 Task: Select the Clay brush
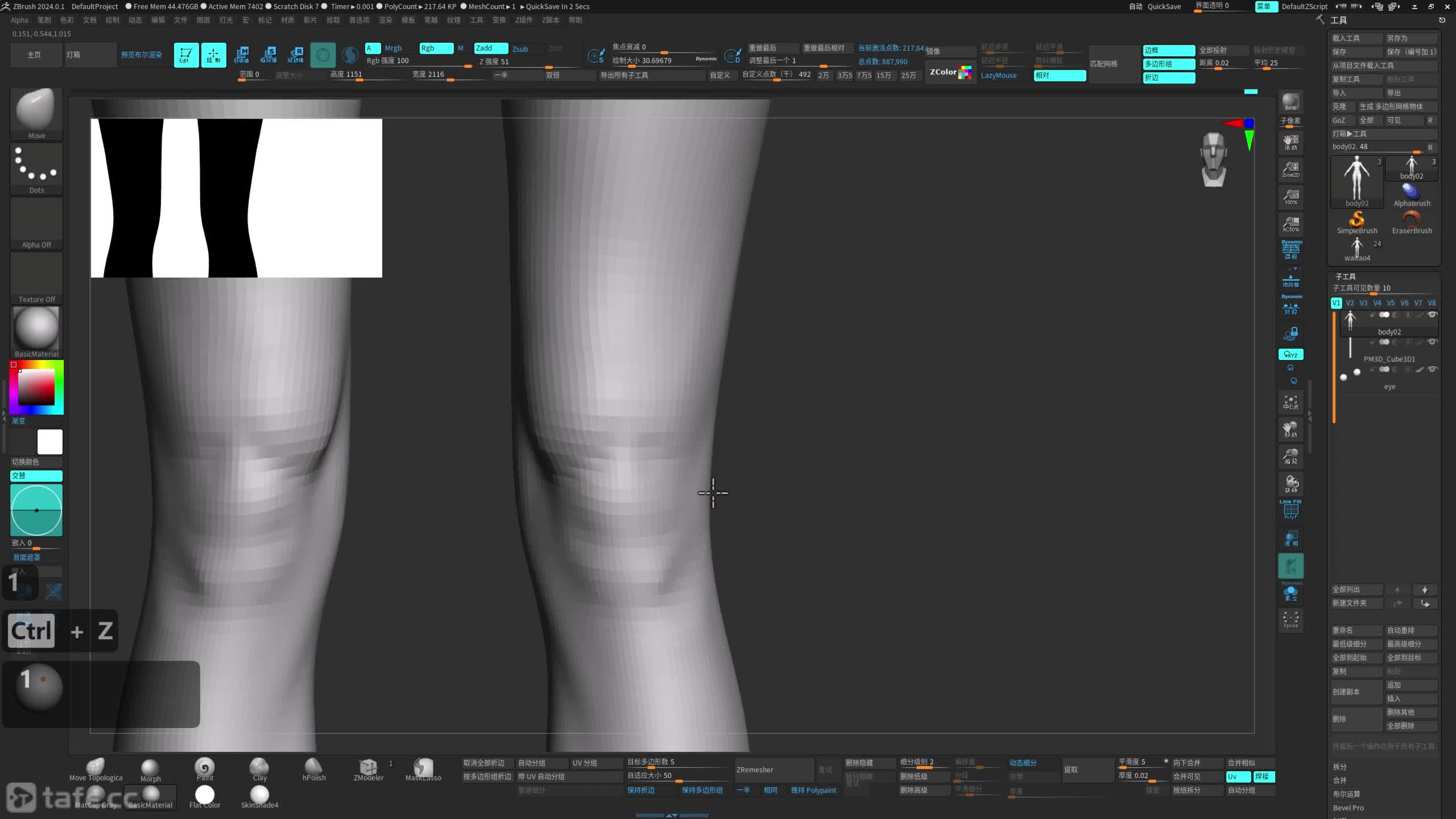[259, 770]
